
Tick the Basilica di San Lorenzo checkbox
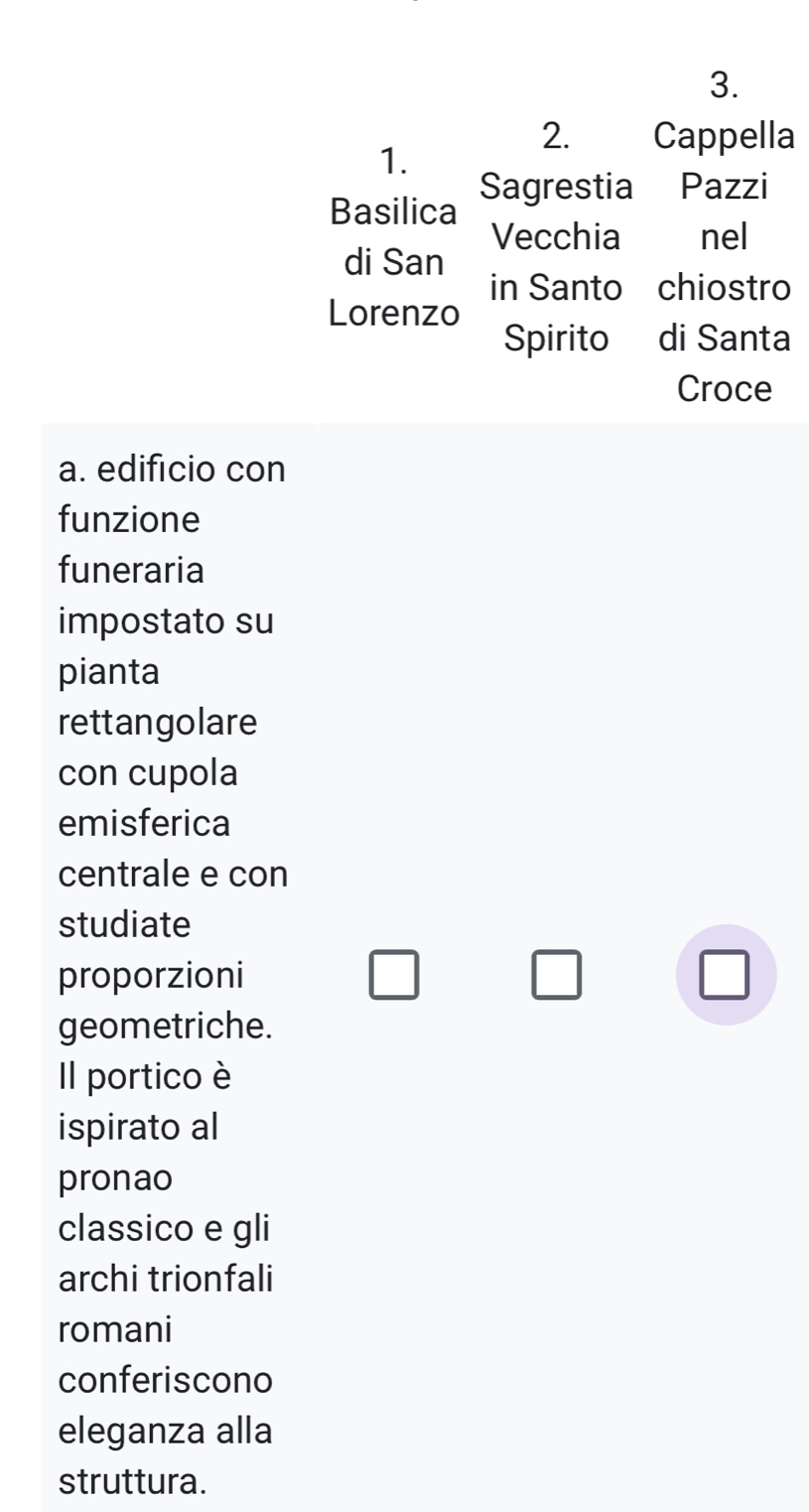click(394, 975)
